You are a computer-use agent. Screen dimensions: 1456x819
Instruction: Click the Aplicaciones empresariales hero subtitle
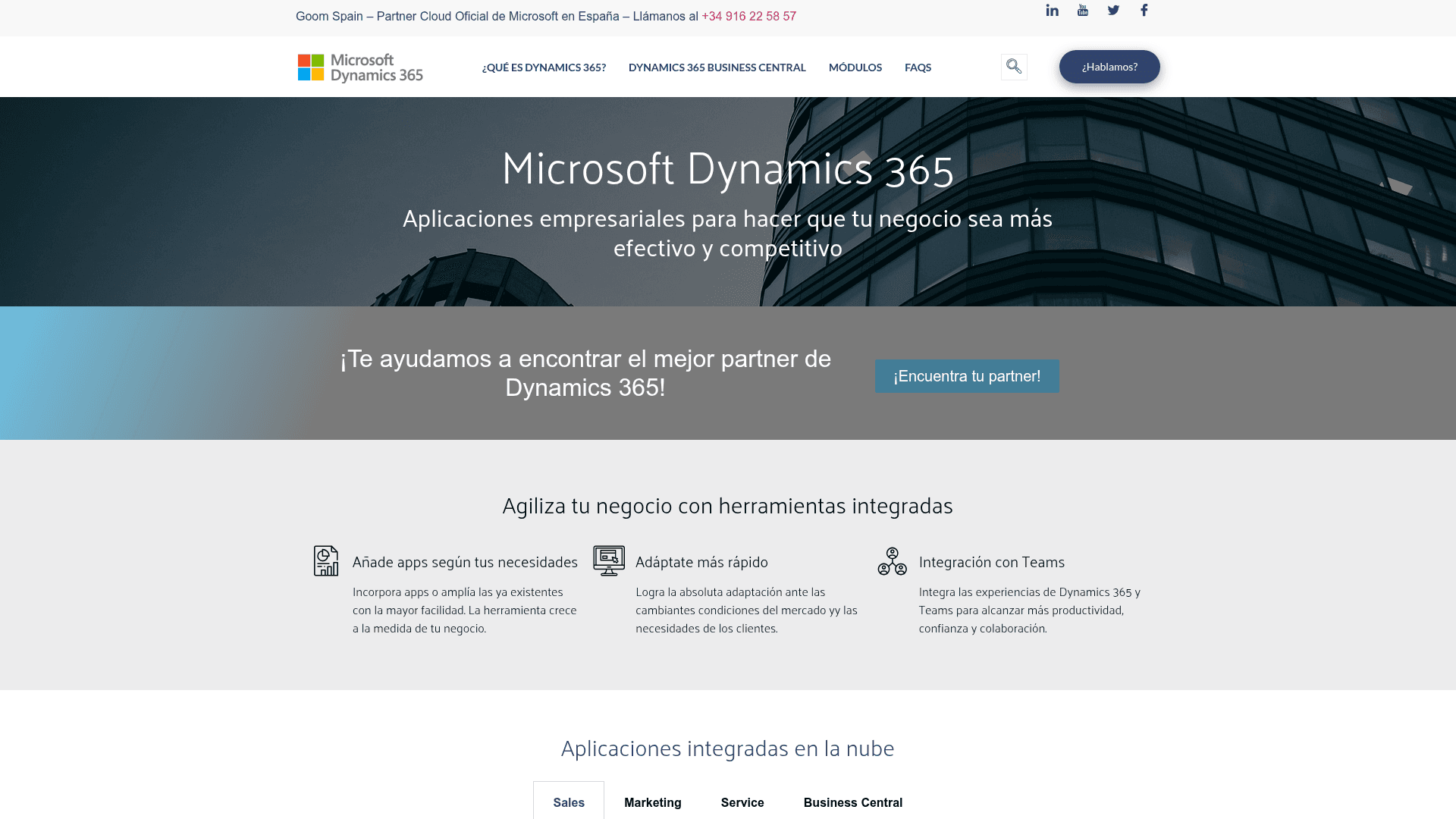coord(728,233)
